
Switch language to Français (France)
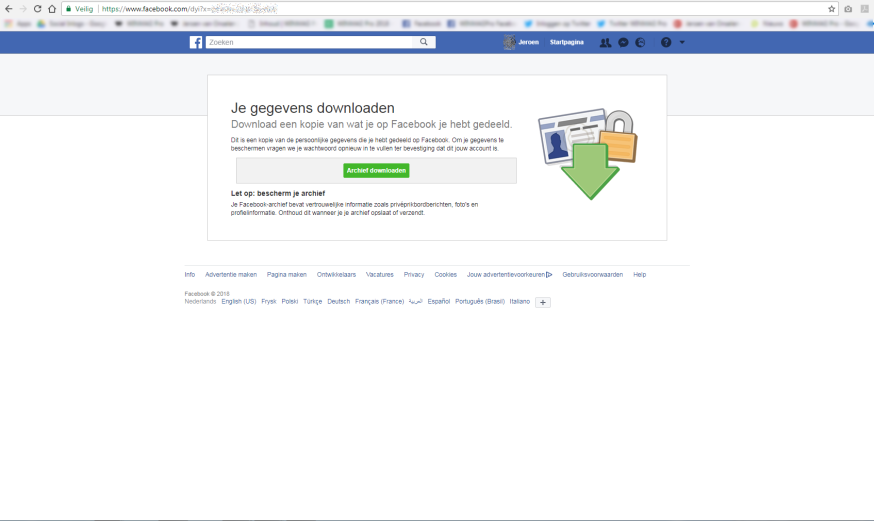click(379, 301)
